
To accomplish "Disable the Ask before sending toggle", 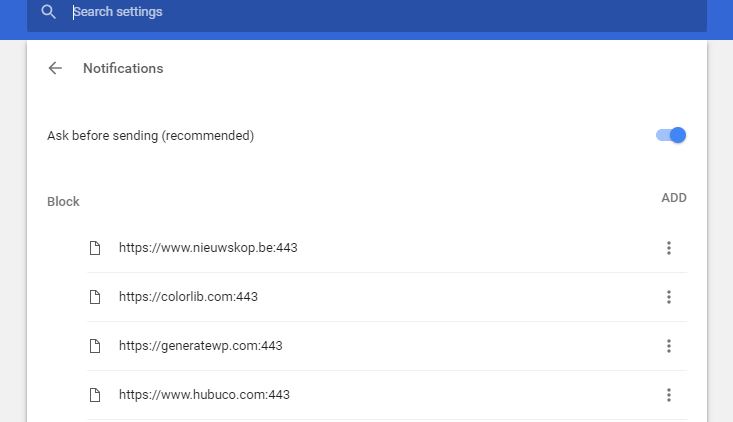I will tap(671, 135).
